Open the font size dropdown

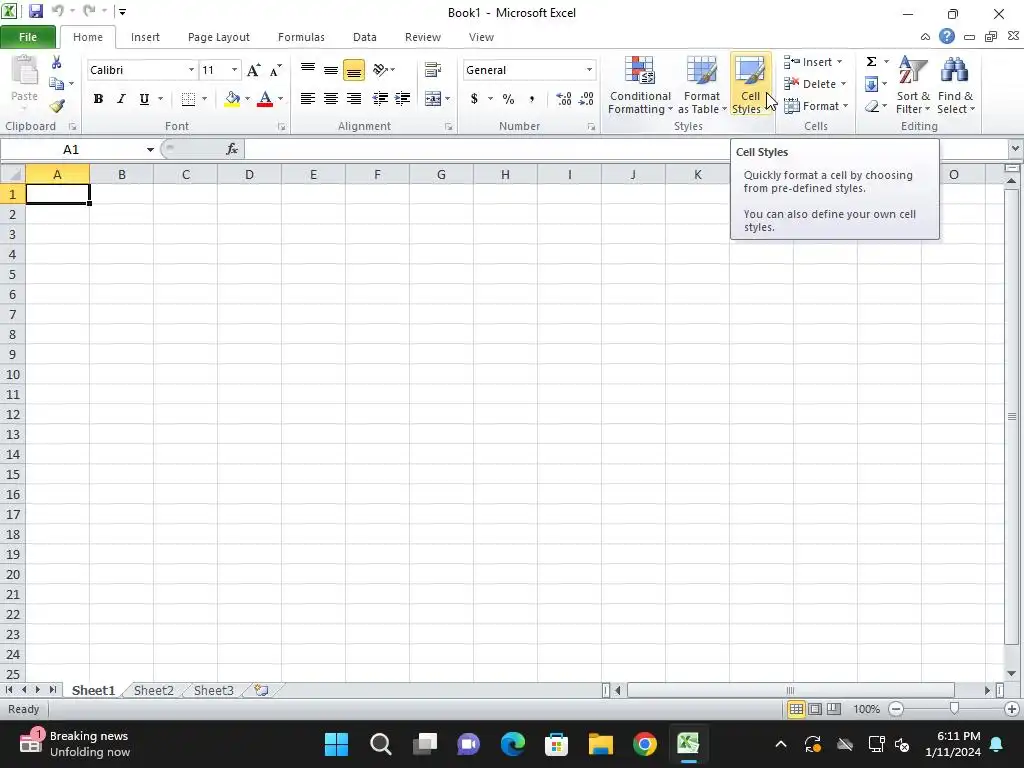click(234, 70)
